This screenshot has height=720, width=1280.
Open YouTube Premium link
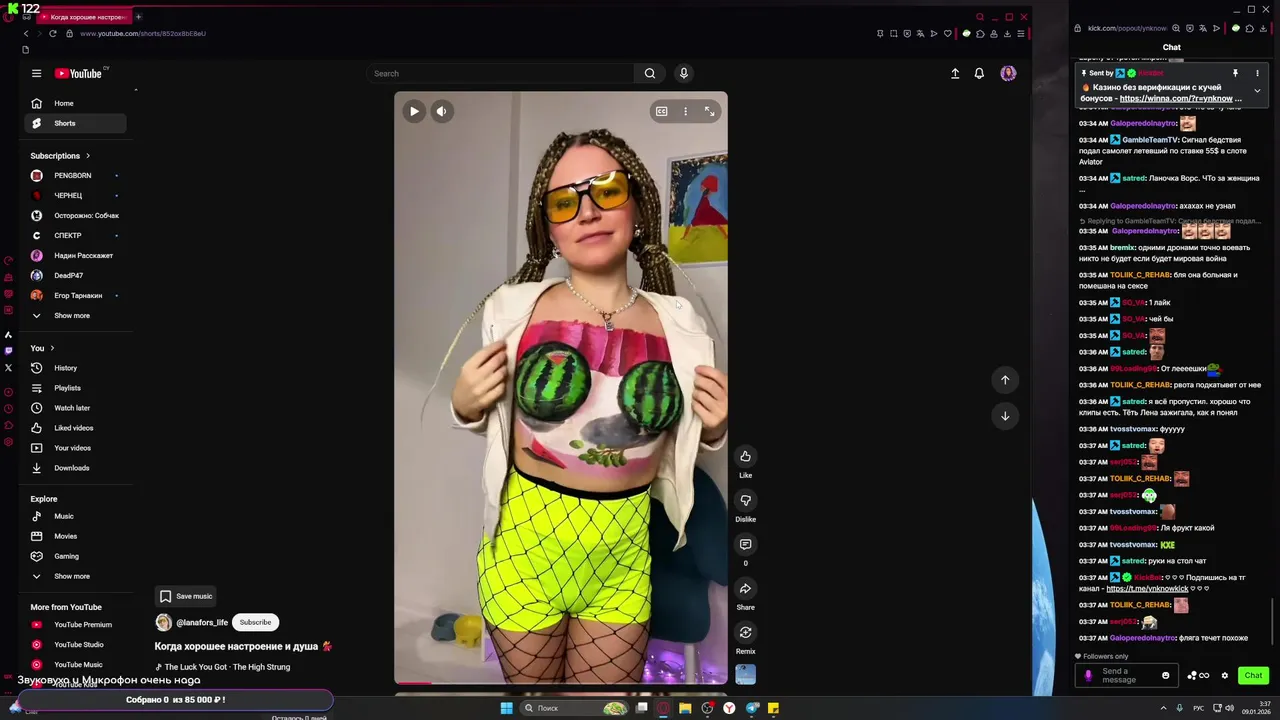(76, 624)
